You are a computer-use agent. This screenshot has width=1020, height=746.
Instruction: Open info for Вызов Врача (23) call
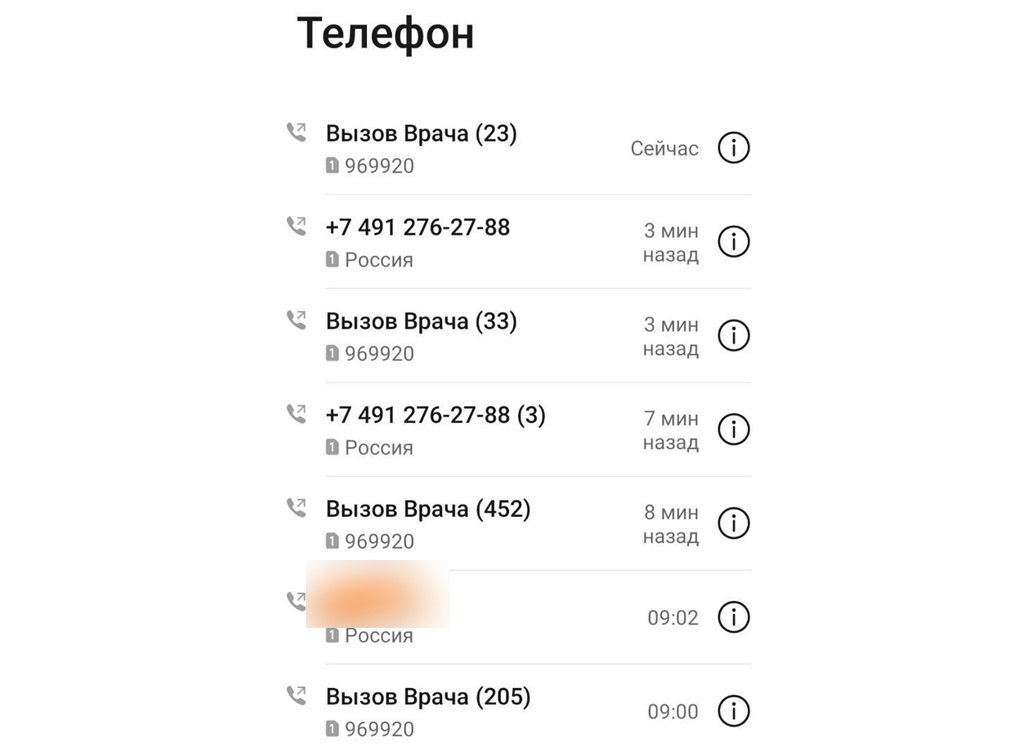(x=734, y=148)
